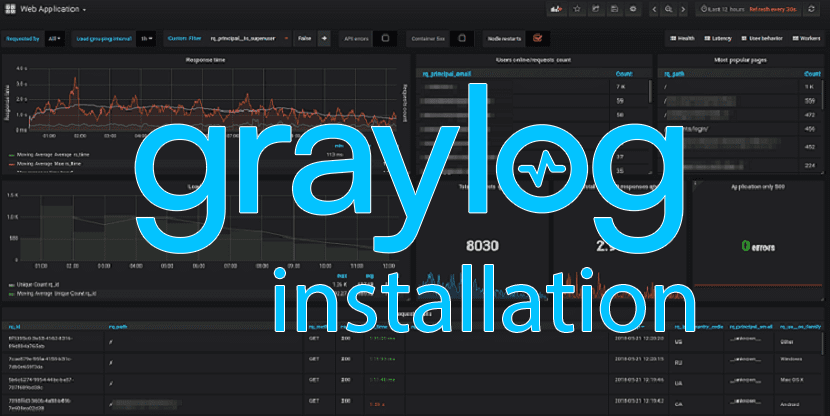Open the Health dashboard link
This screenshot has height=416, width=830.
(x=684, y=38)
